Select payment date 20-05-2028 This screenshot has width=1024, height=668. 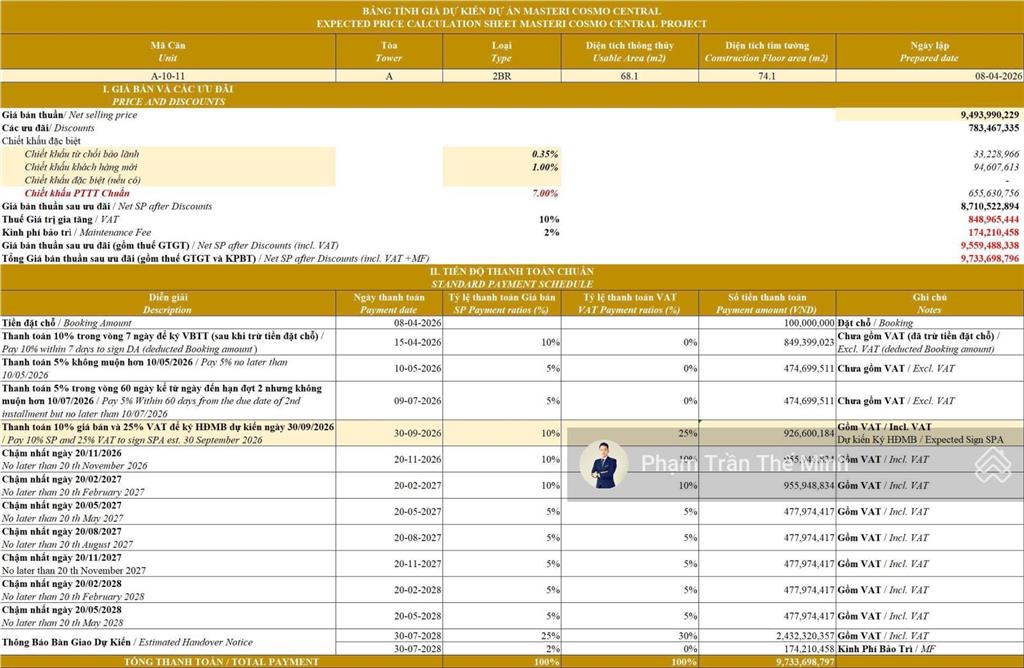[x=417, y=616]
